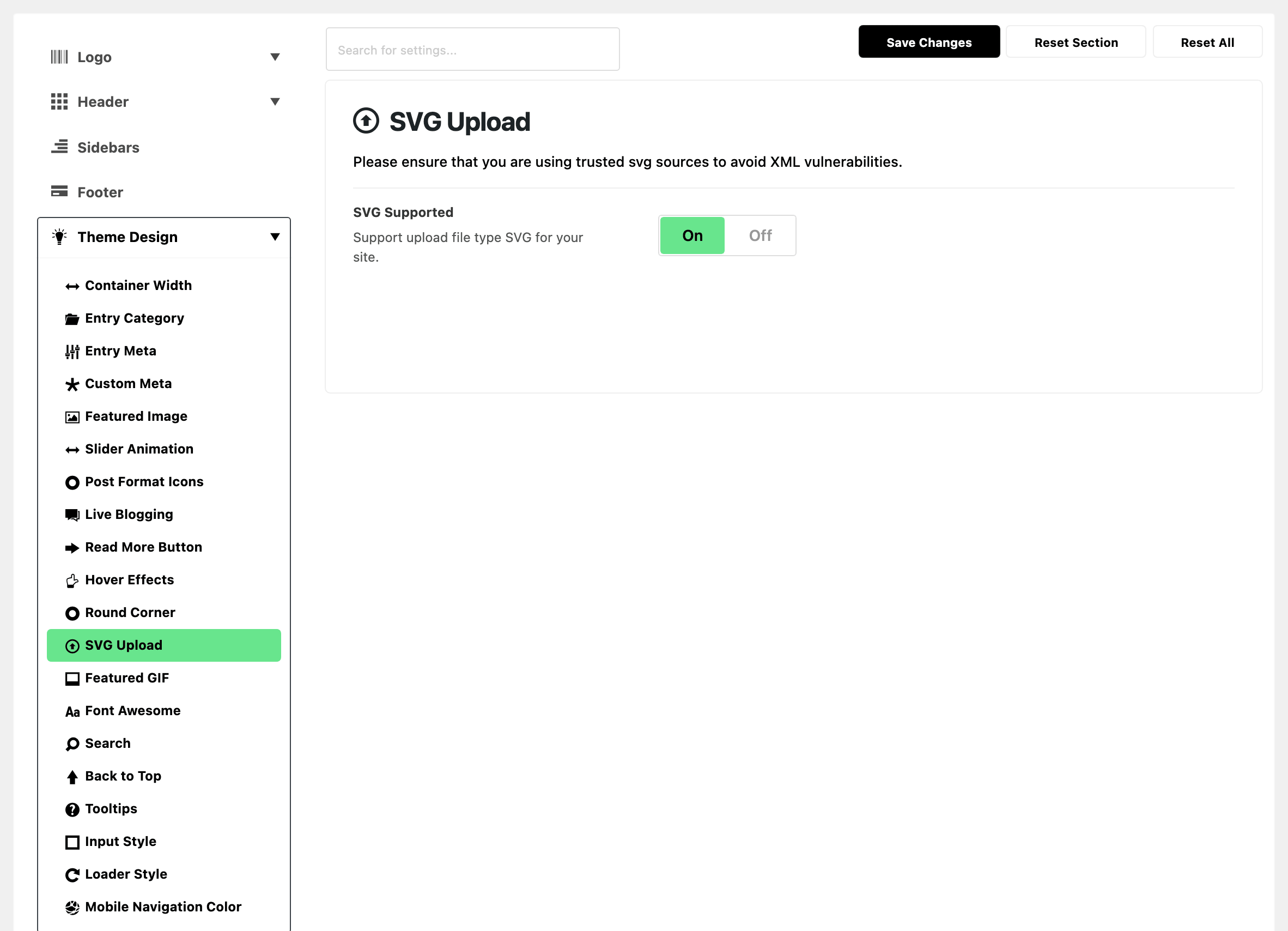This screenshot has width=1288, height=931.
Task: Click the Tooltips question mark icon
Action: [72, 809]
